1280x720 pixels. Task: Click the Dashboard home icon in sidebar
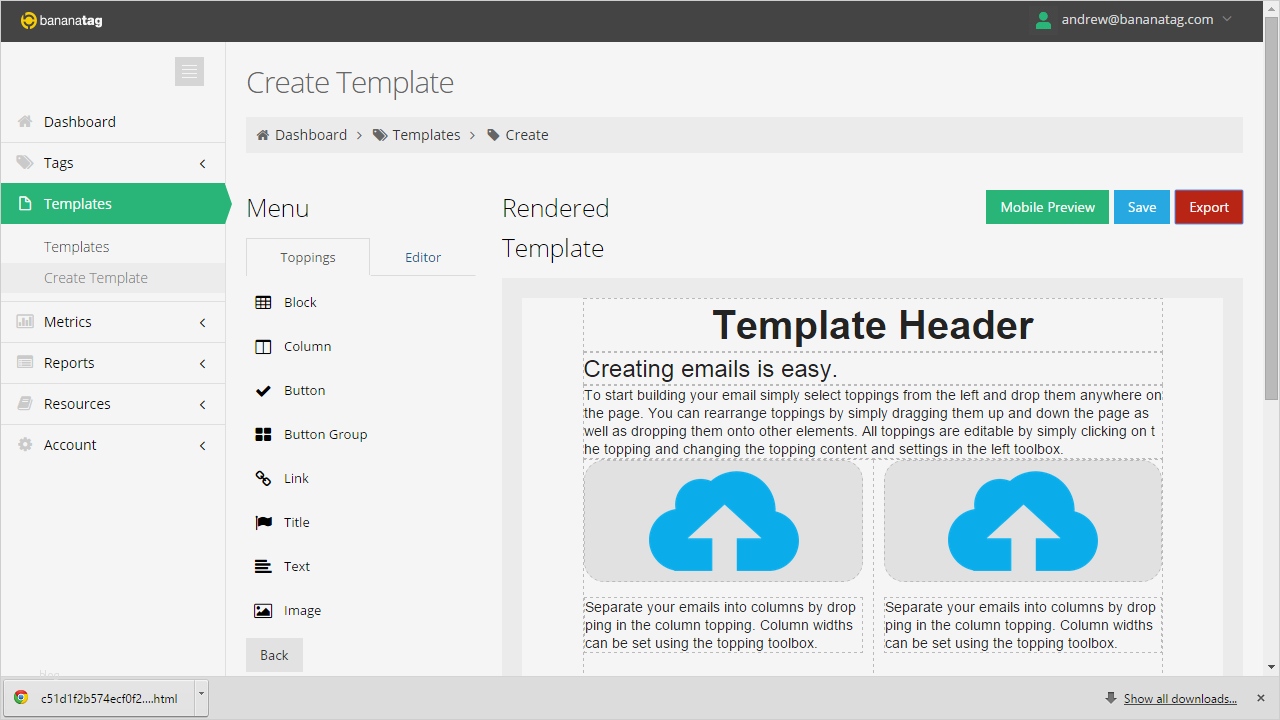click(25, 121)
